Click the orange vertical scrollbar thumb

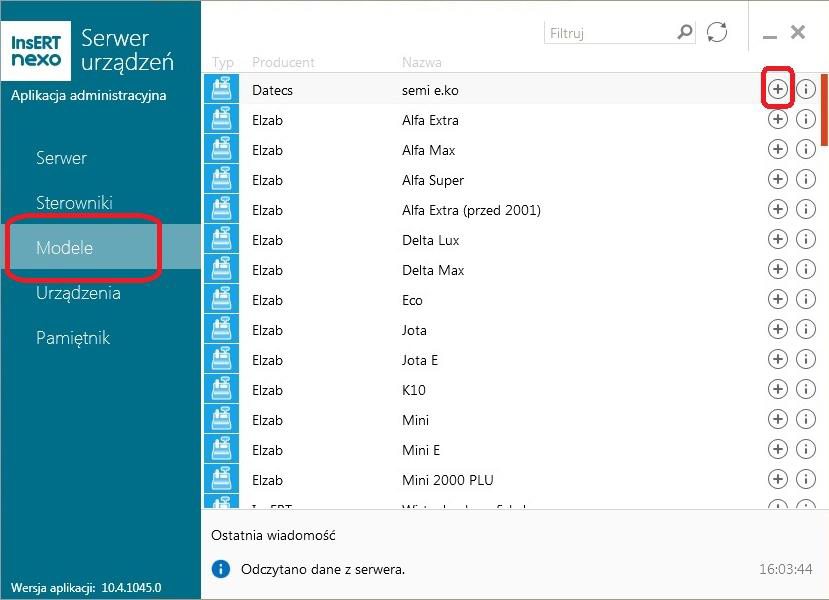point(824,110)
